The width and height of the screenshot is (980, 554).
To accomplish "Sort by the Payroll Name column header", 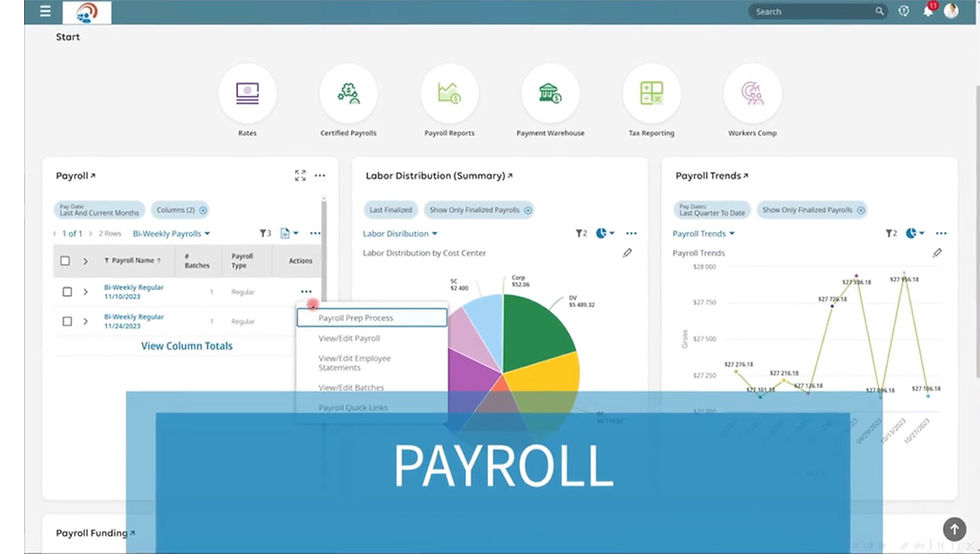I will [x=132, y=261].
